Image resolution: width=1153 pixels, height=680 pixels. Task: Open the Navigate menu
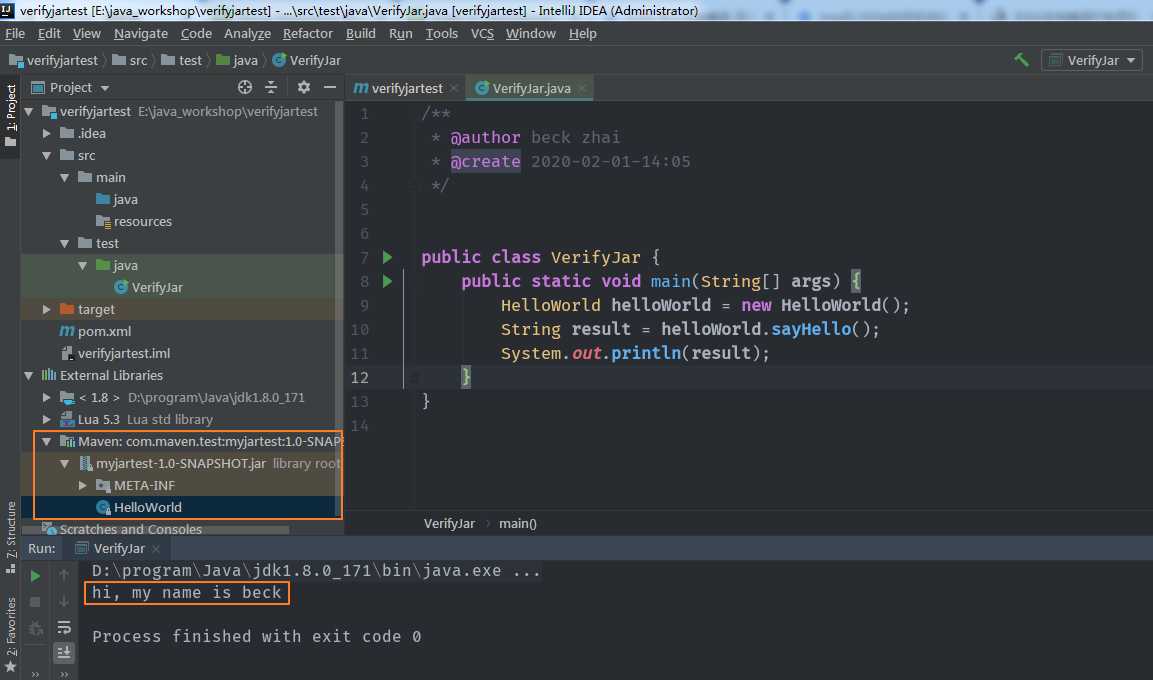coord(140,33)
